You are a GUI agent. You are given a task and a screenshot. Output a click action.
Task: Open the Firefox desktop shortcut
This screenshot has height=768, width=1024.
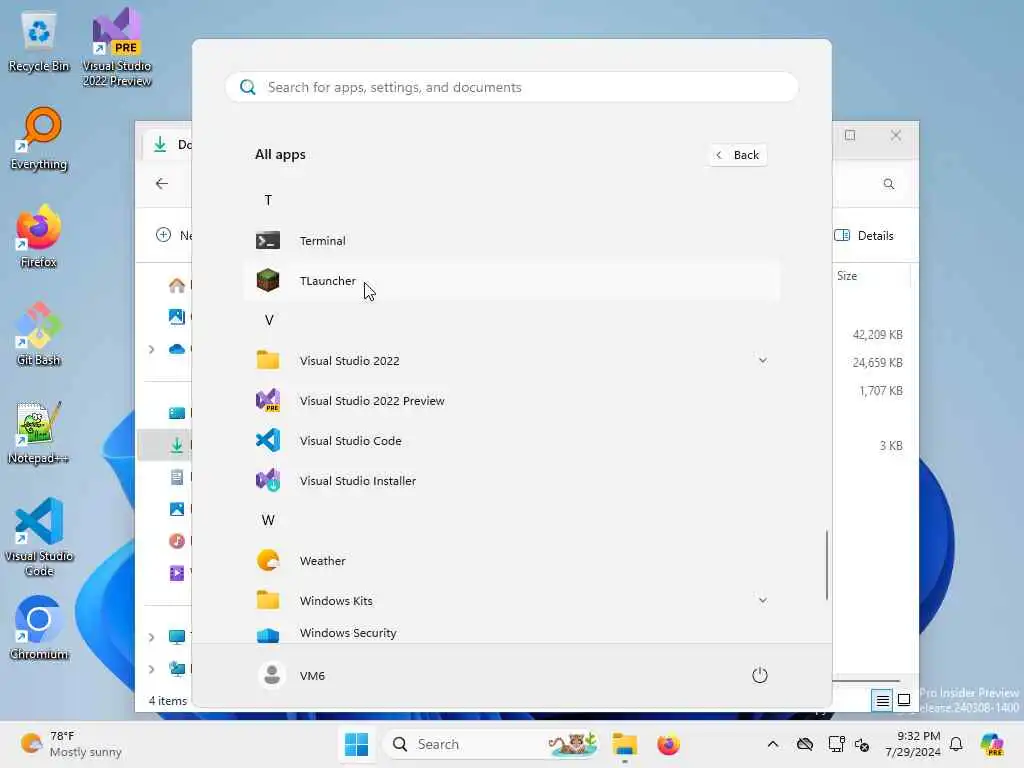click(x=39, y=238)
